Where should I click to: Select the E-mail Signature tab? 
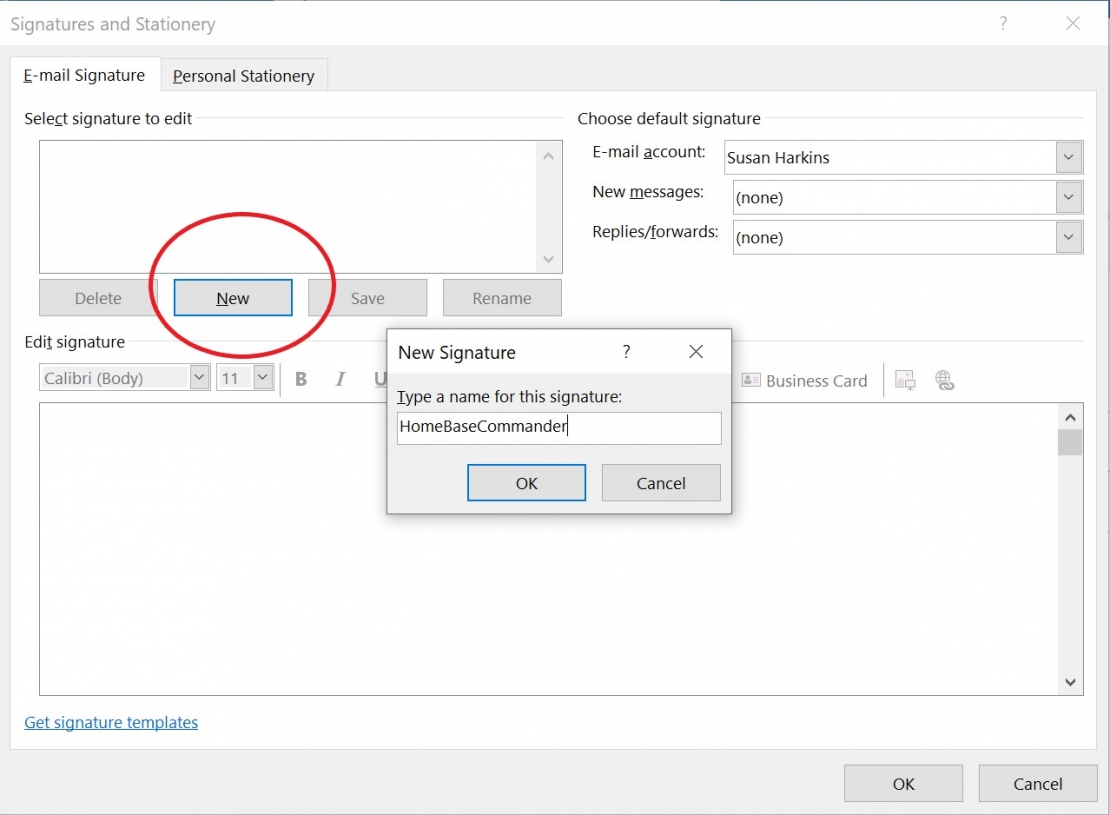pyautogui.click(x=85, y=75)
